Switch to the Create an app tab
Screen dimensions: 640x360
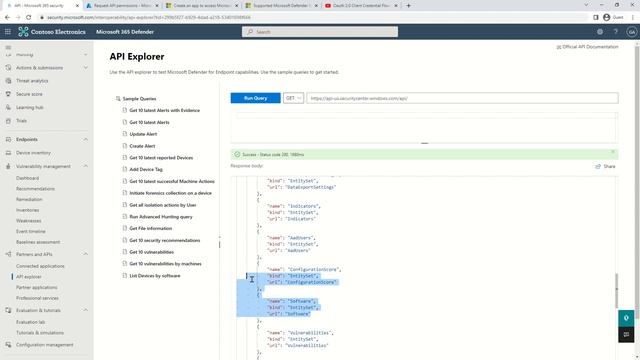click(x=202, y=6)
